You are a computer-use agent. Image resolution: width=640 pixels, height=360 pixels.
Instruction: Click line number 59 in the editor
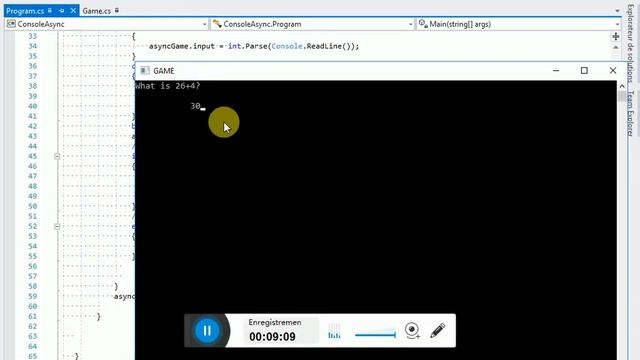[x=33, y=296]
